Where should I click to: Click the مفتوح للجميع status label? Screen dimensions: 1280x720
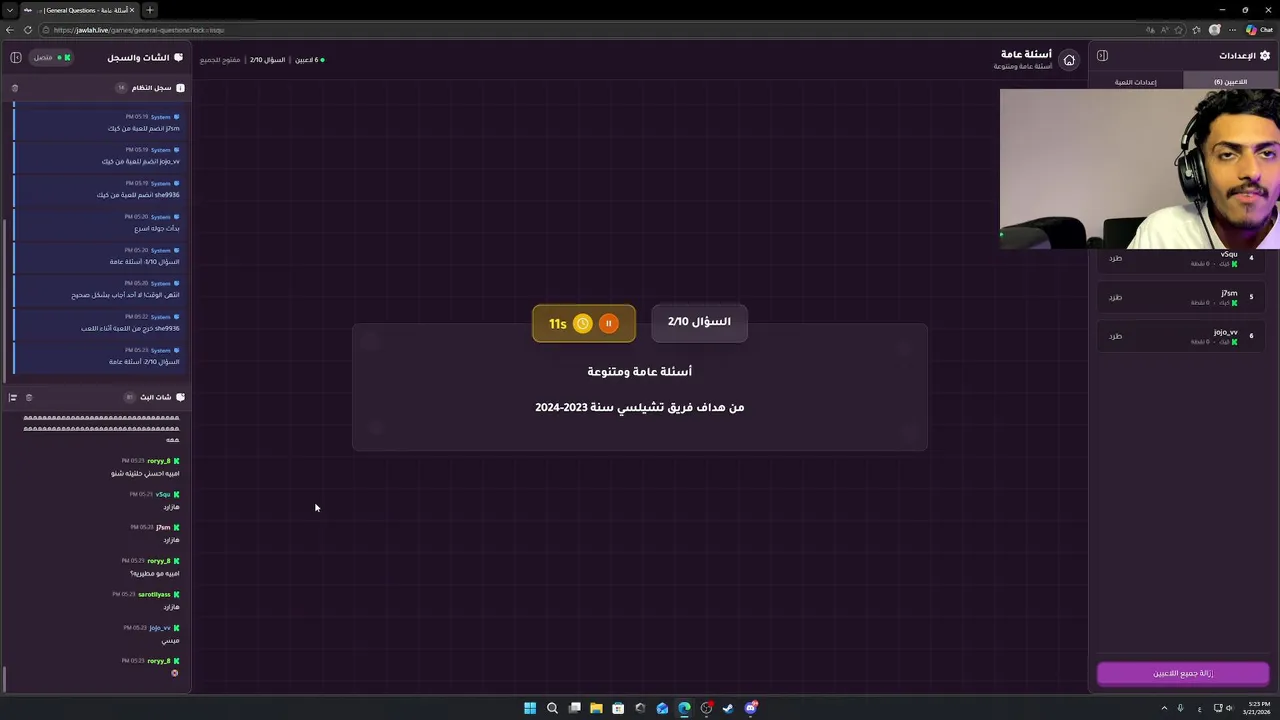tap(220, 60)
